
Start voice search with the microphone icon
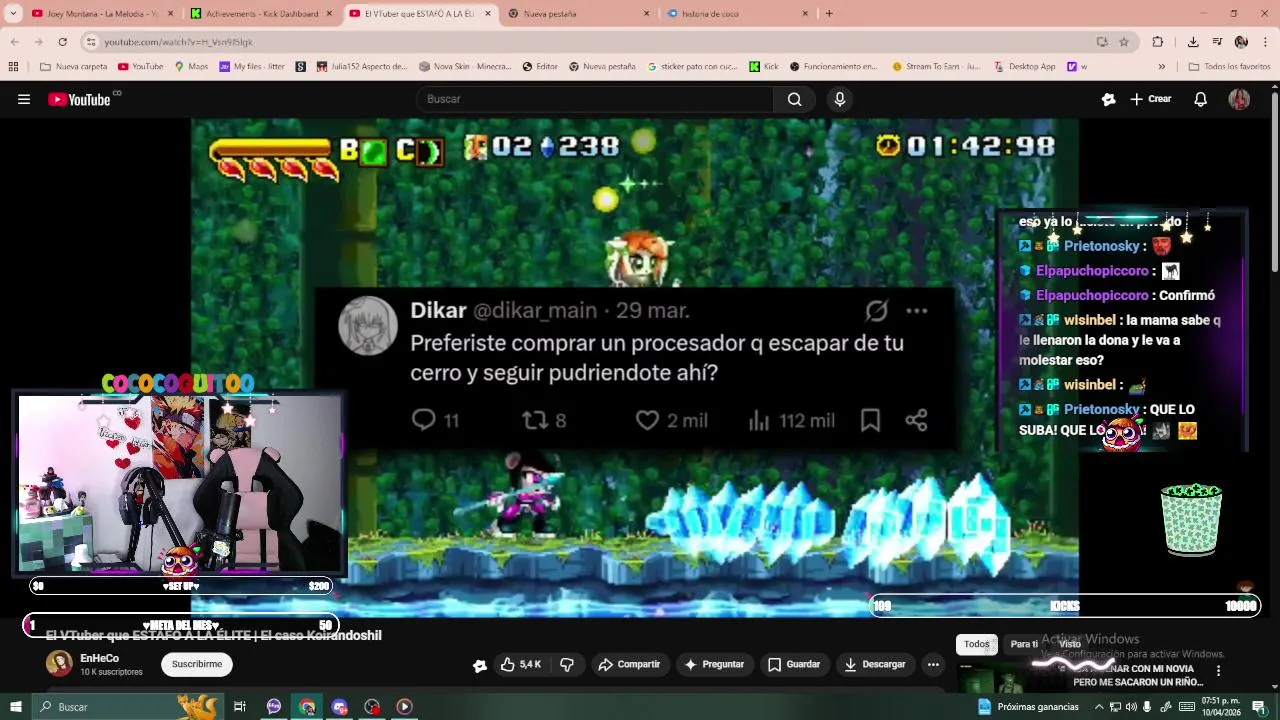pyautogui.click(x=840, y=99)
